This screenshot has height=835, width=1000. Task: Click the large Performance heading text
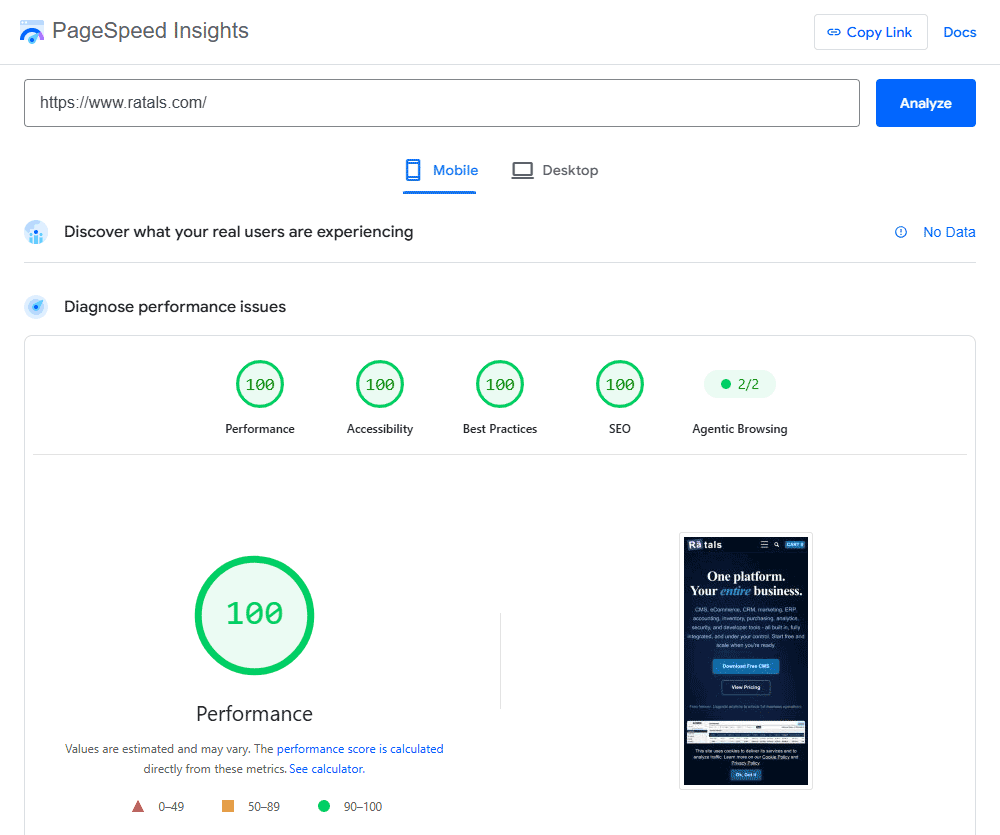point(254,714)
